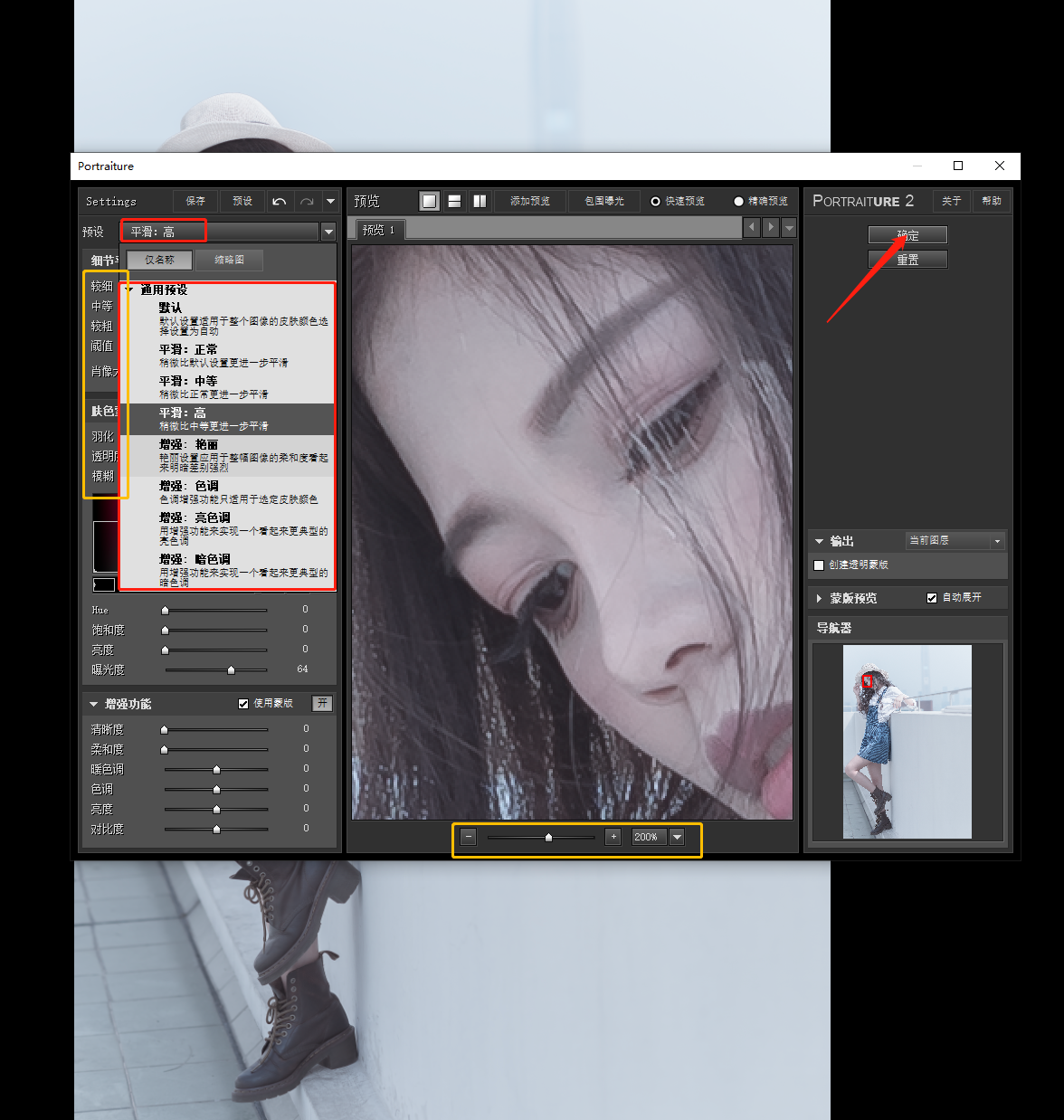This screenshot has width=1064, height=1120.
Task: Switch to the 缩略图 view tab
Action: point(229,260)
